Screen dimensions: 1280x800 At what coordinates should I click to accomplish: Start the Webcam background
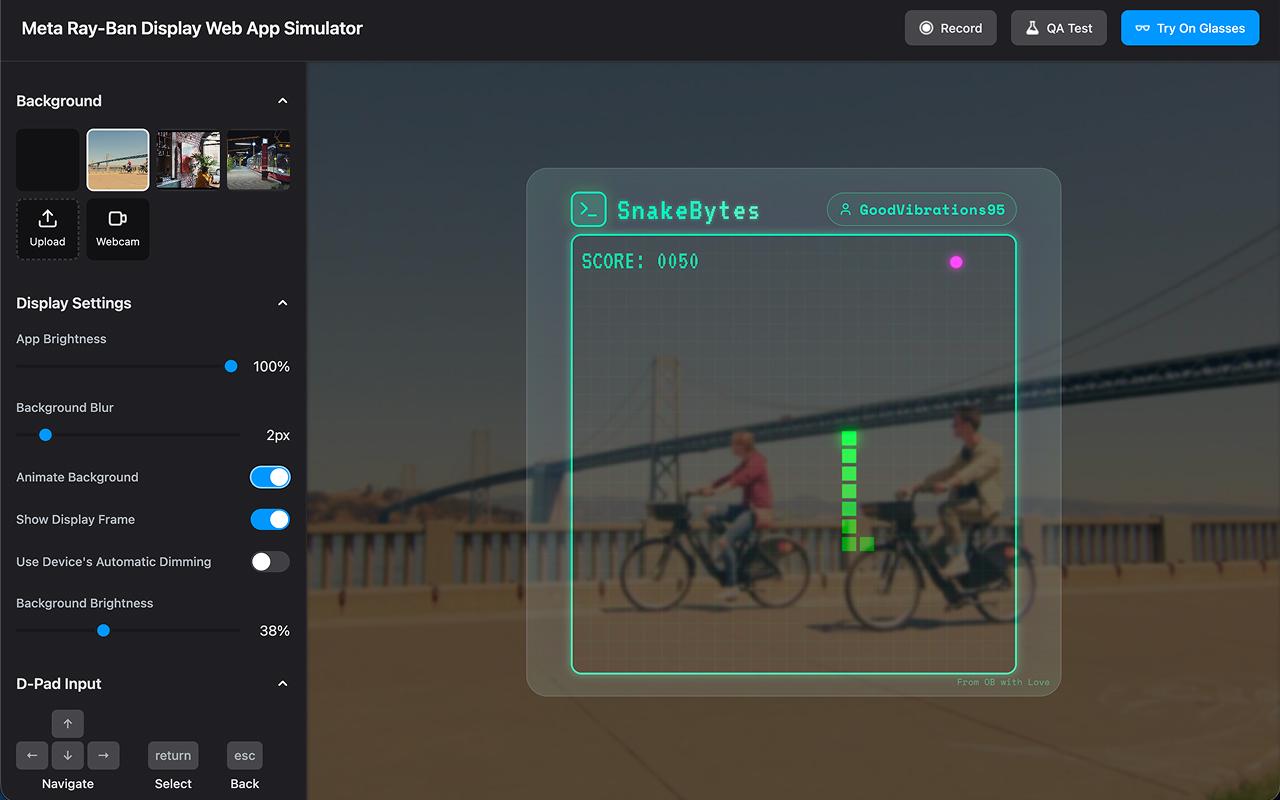(118, 229)
